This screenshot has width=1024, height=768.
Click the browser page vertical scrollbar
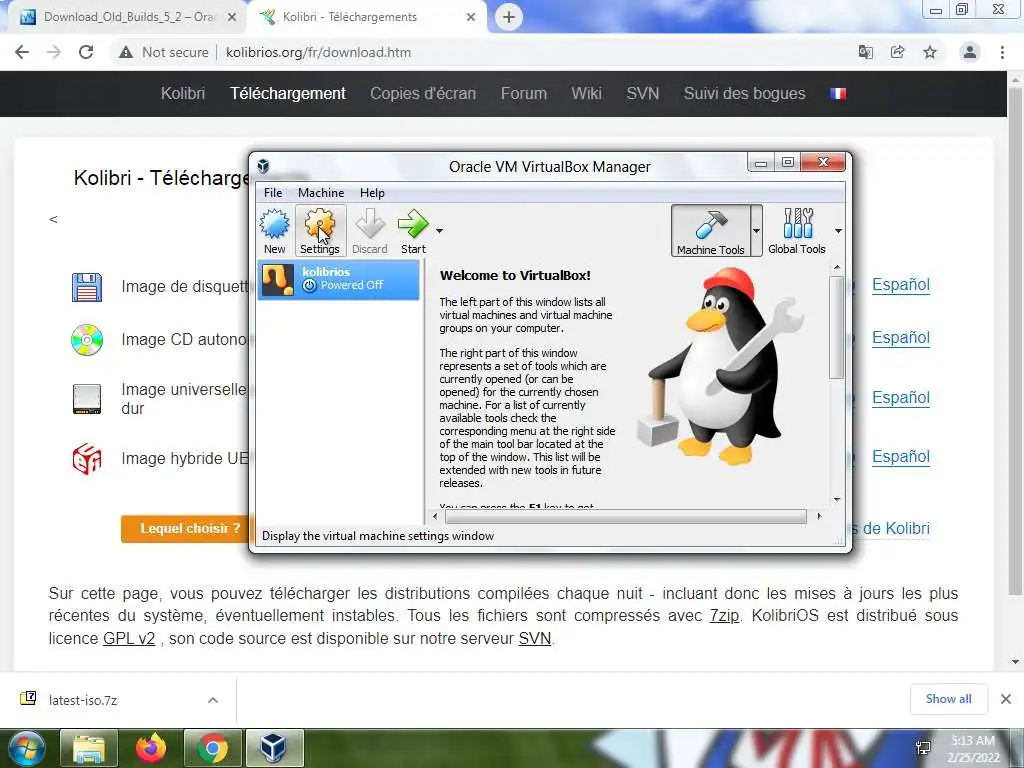(x=1015, y=340)
